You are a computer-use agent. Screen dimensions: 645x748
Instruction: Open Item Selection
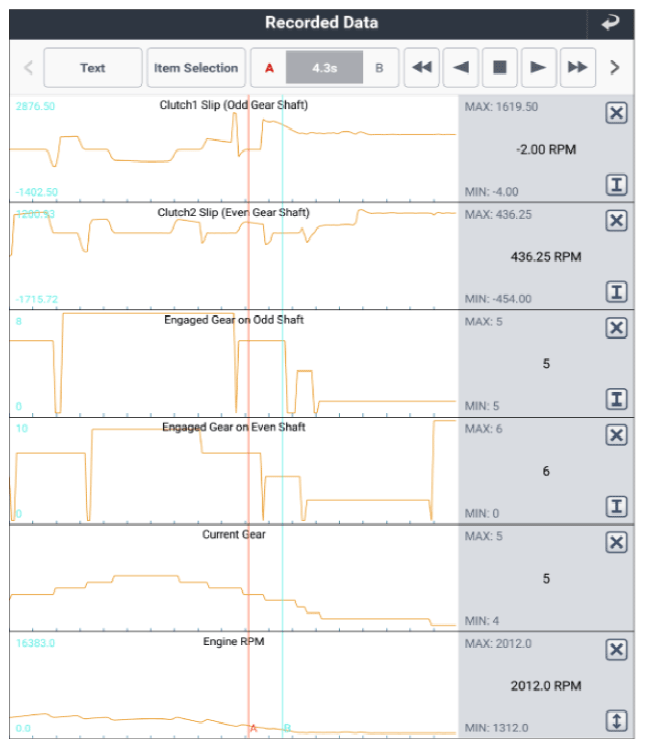196,68
